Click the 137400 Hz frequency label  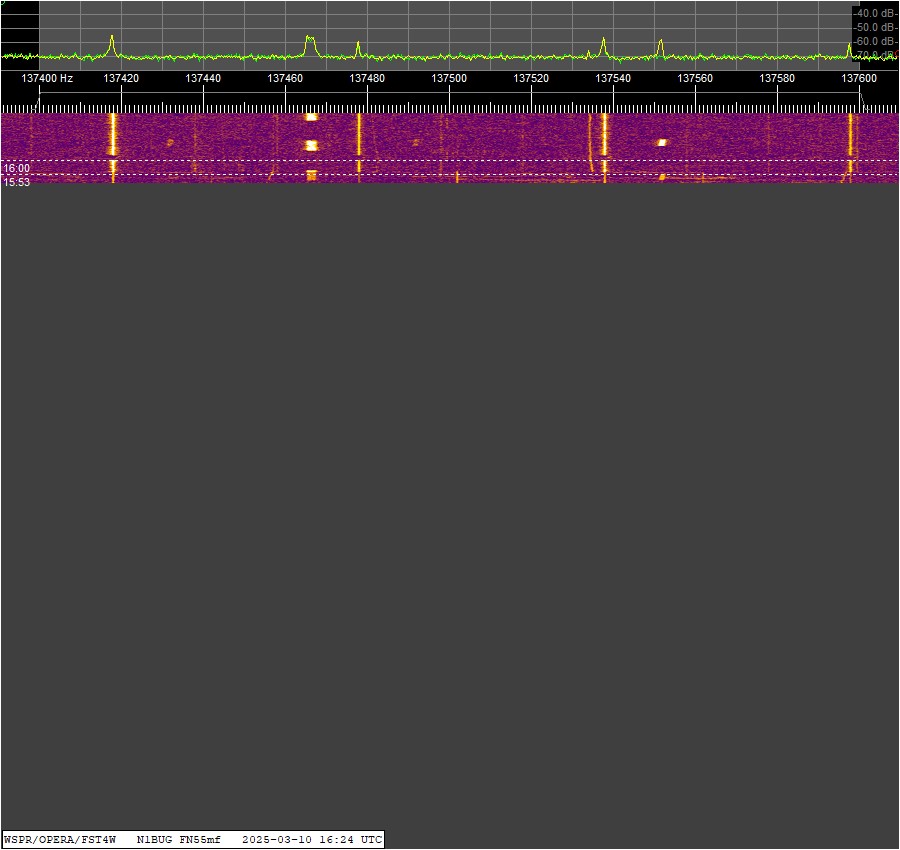47,78
